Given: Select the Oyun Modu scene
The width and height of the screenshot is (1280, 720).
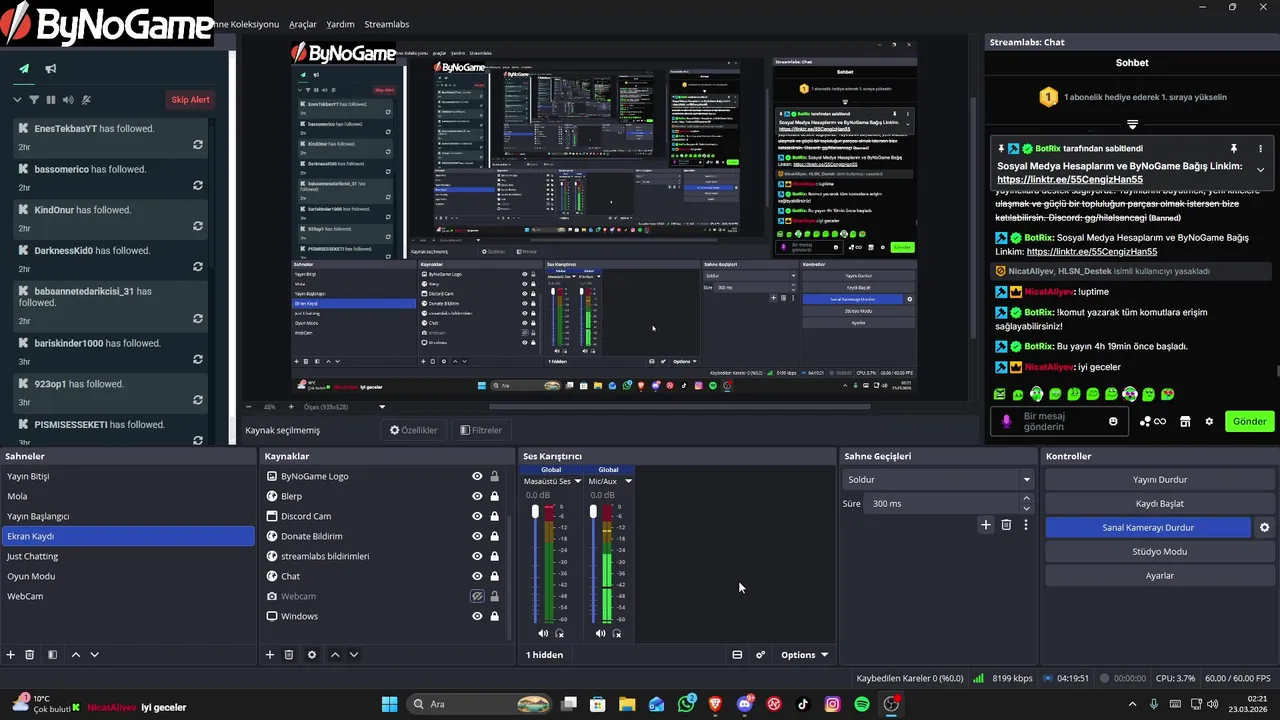Looking at the screenshot, I should [128, 576].
